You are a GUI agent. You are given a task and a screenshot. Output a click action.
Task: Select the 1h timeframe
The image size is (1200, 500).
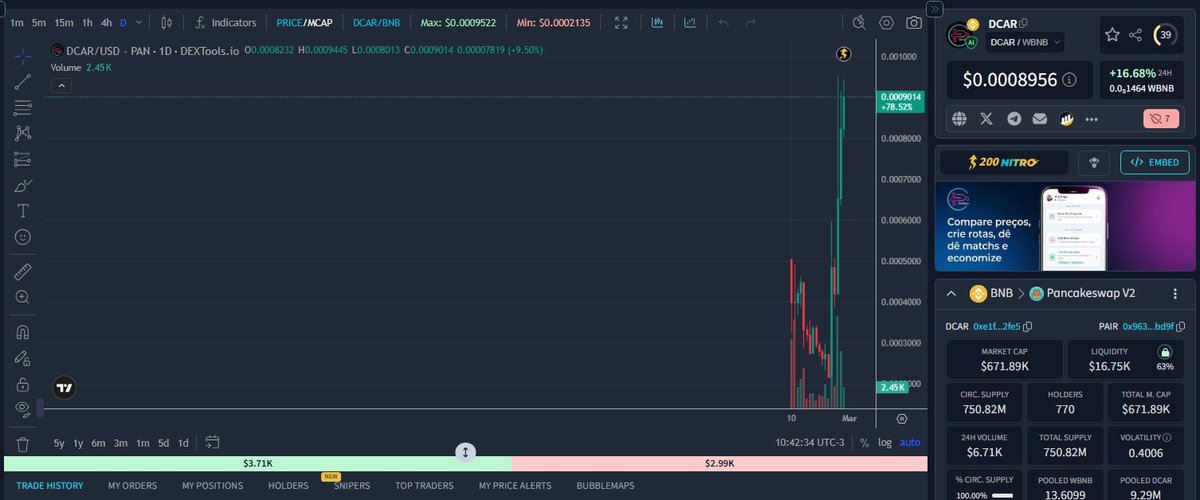88,22
